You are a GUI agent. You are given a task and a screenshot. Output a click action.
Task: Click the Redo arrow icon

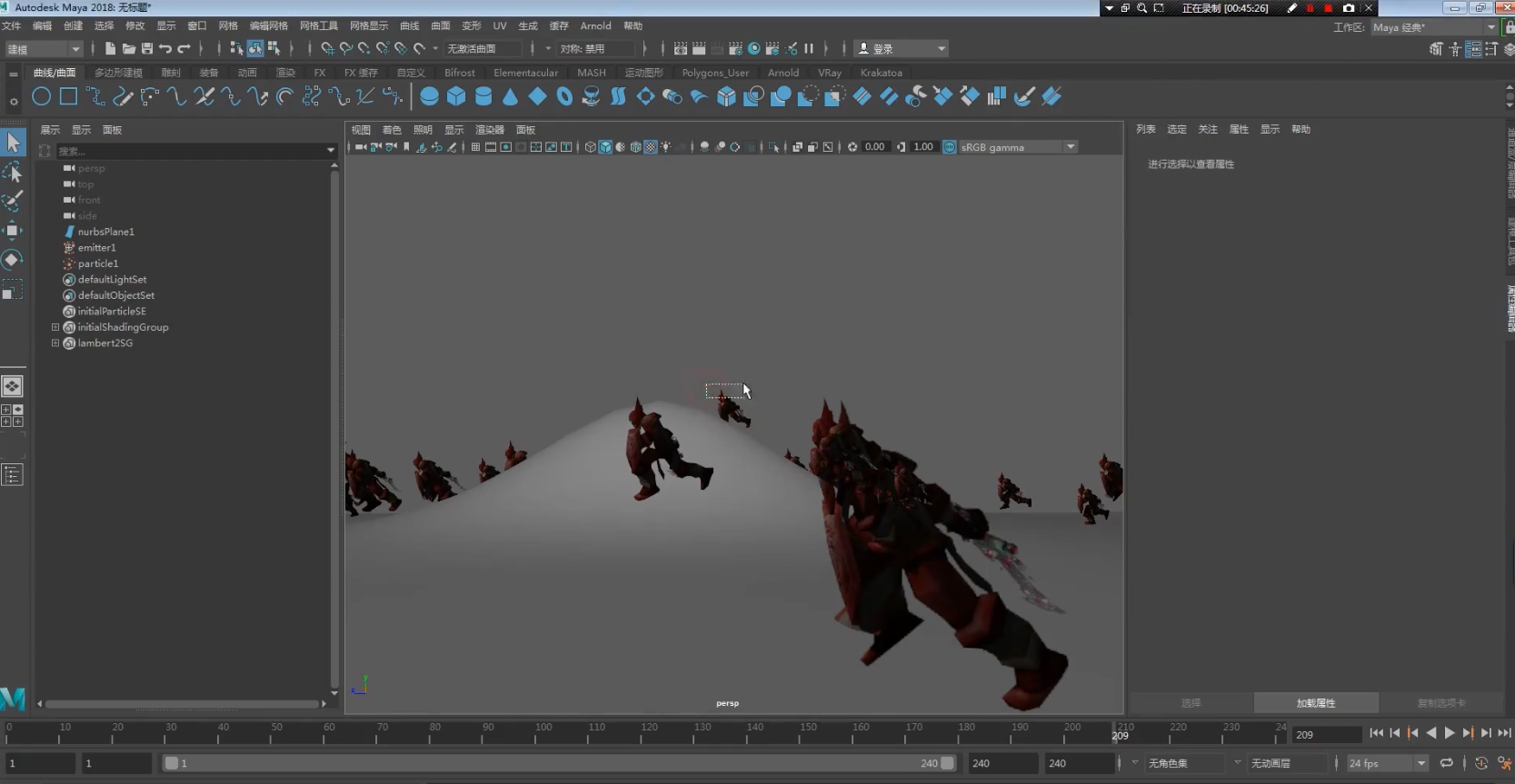(184, 48)
